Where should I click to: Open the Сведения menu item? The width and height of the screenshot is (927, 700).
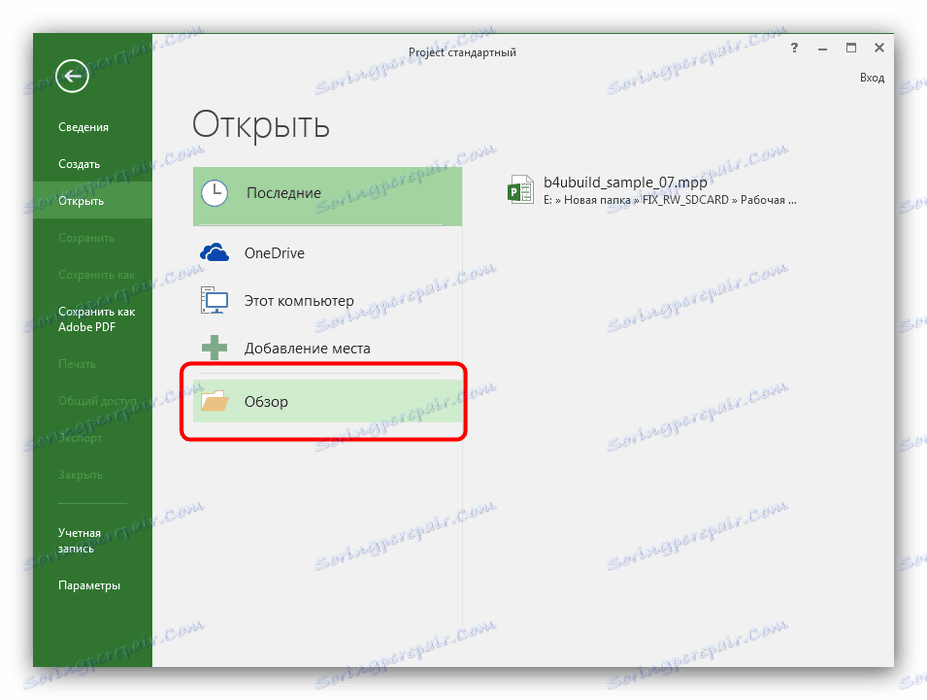pyautogui.click(x=83, y=127)
